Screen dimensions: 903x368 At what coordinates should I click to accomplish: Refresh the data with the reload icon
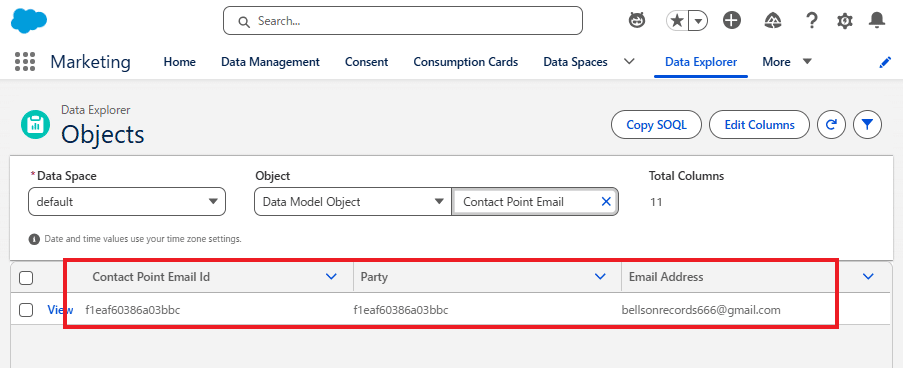tap(831, 124)
